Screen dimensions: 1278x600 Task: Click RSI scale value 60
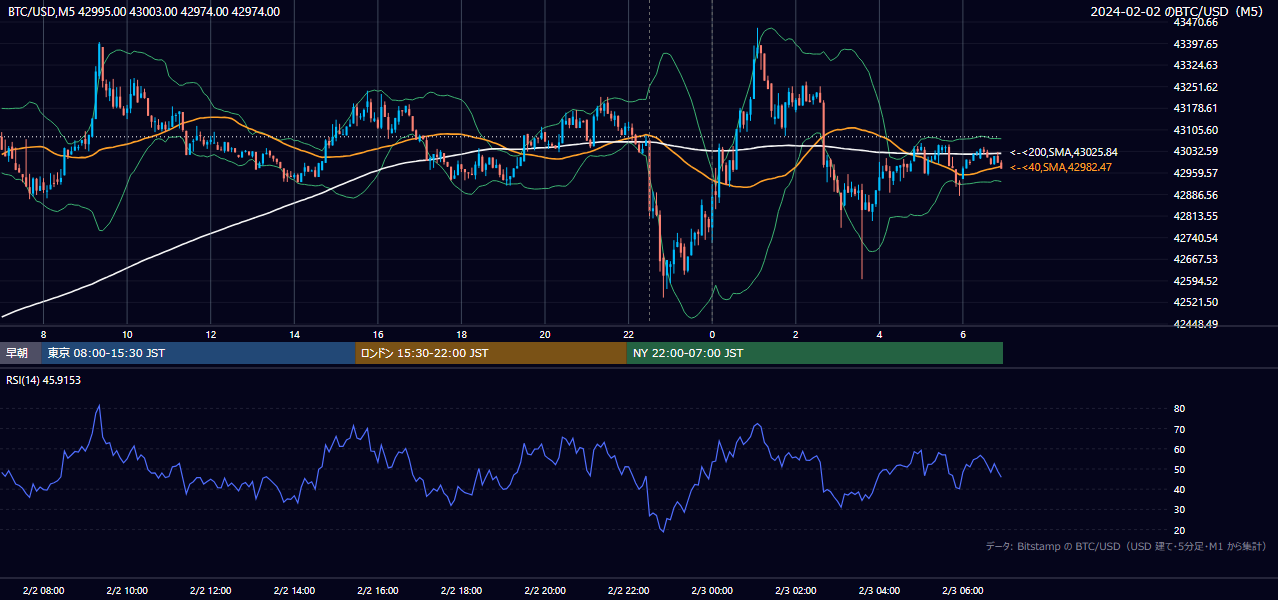(x=1179, y=449)
